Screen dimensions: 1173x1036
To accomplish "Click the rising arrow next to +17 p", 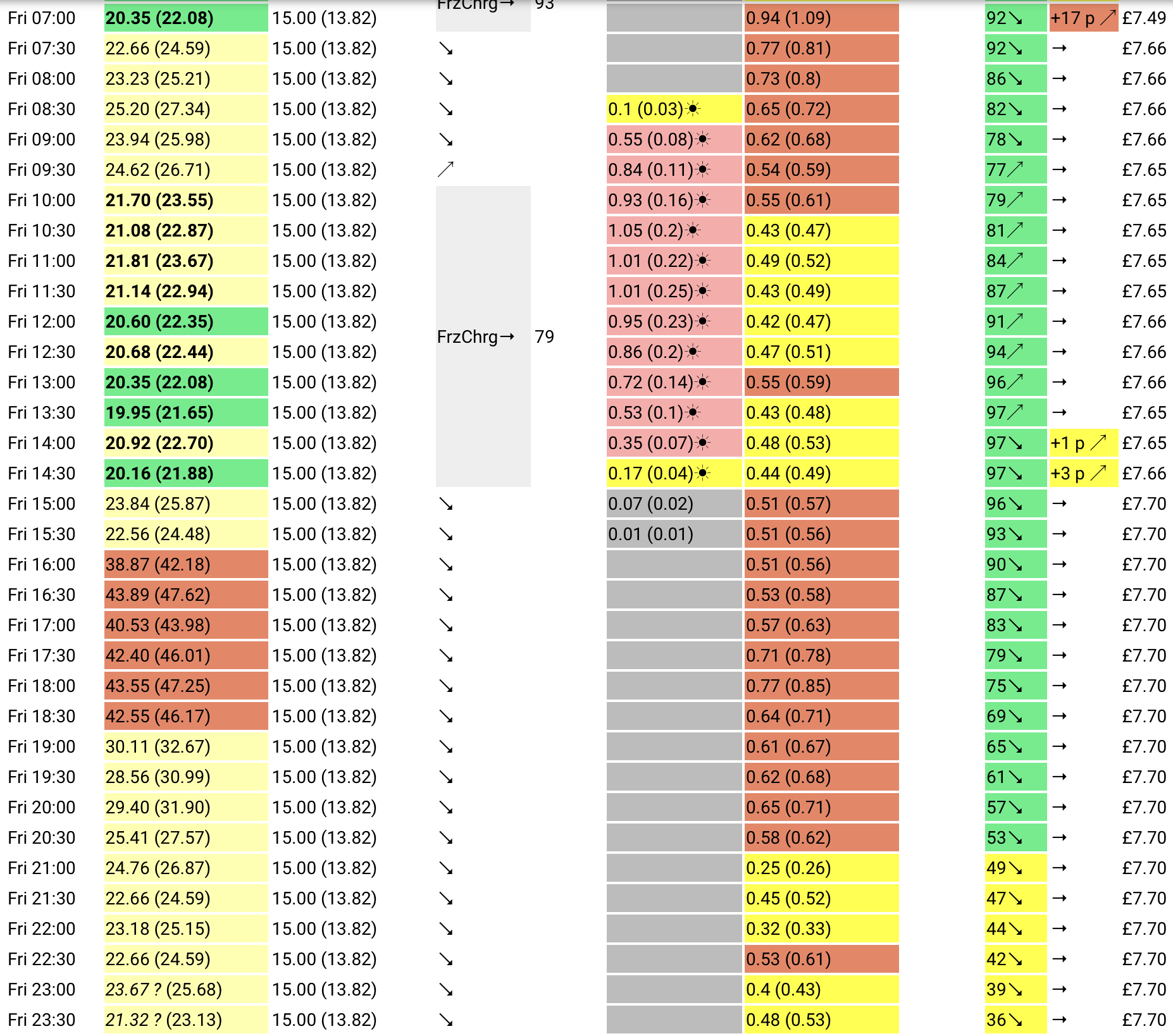I will (x=1108, y=18).
